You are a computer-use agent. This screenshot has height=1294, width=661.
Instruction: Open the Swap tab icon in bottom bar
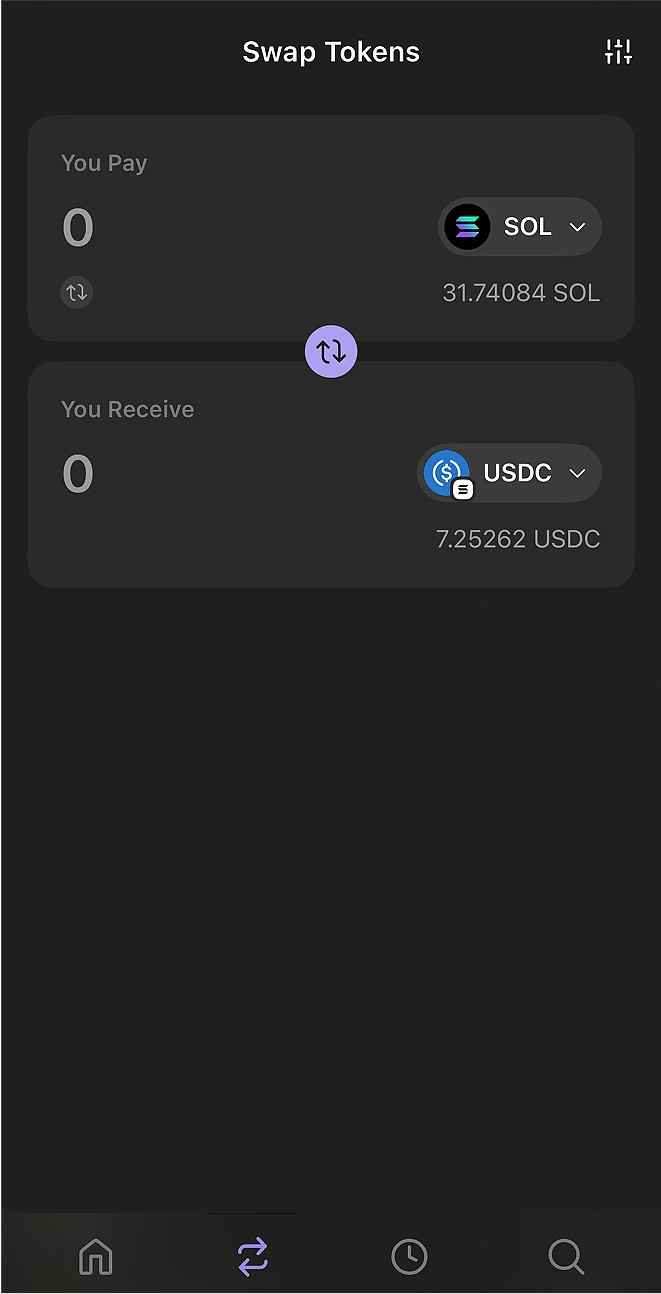(x=252, y=1256)
